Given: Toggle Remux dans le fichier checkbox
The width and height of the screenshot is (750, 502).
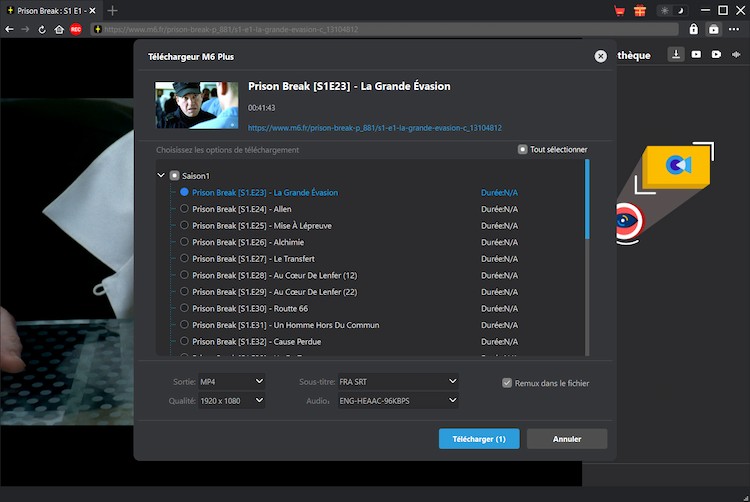Looking at the screenshot, I should pos(507,383).
